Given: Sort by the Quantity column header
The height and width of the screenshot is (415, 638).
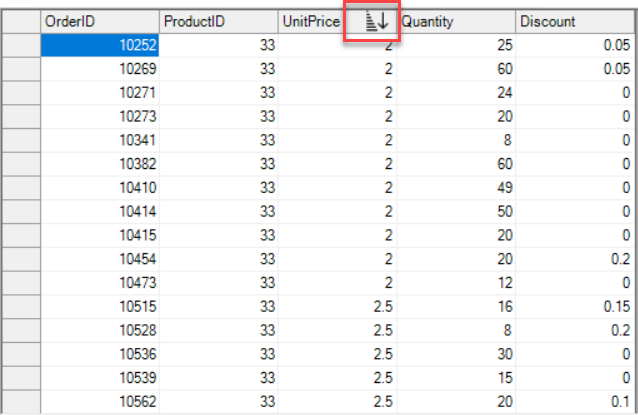Looking at the screenshot, I should click(x=456, y=21).
